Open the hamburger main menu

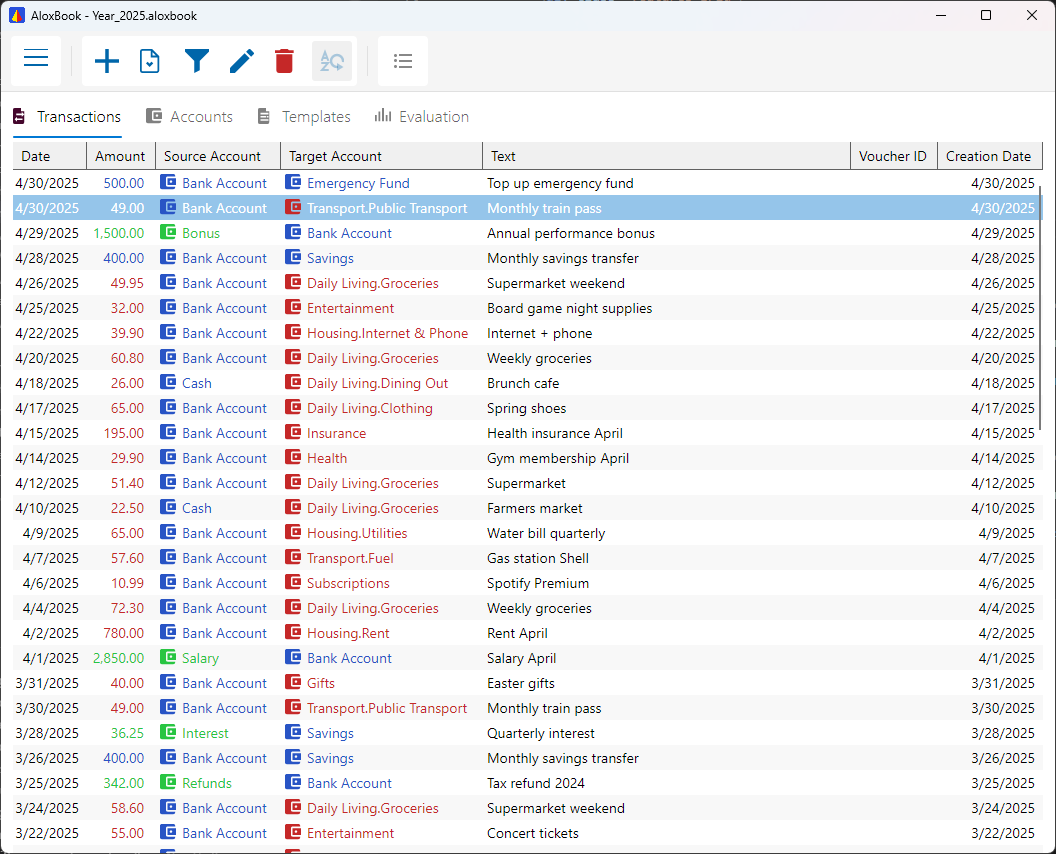click(x=36, y=60)
